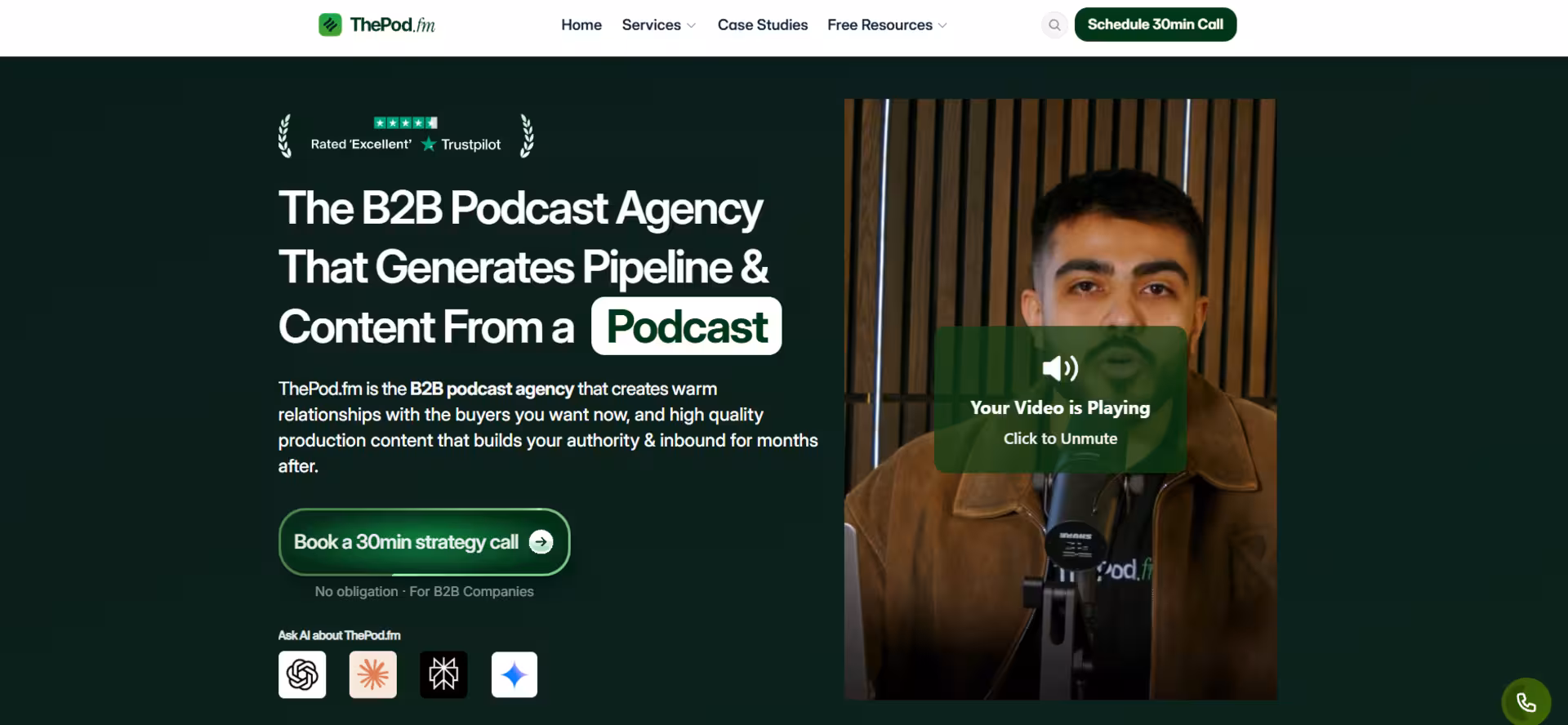Click the arrow icon in strategy call button

(541, 542)
